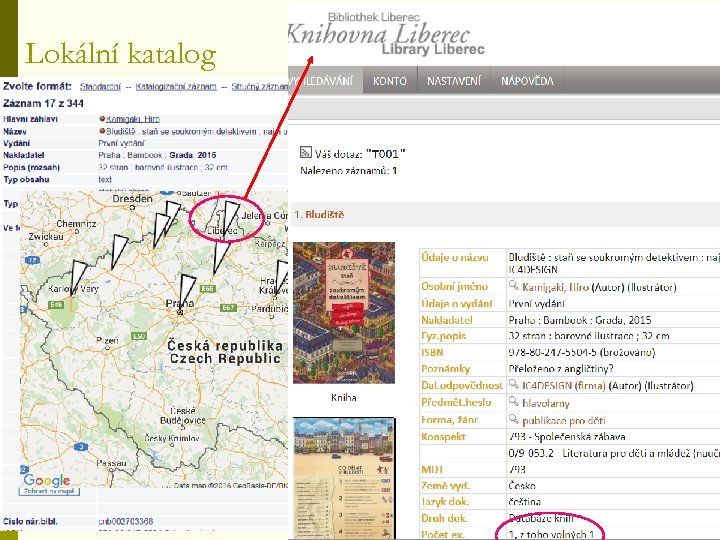Follow the IC4DESIGN (firma) link
Viewport: 720px width, 540px height.
(x=564, y=385)
